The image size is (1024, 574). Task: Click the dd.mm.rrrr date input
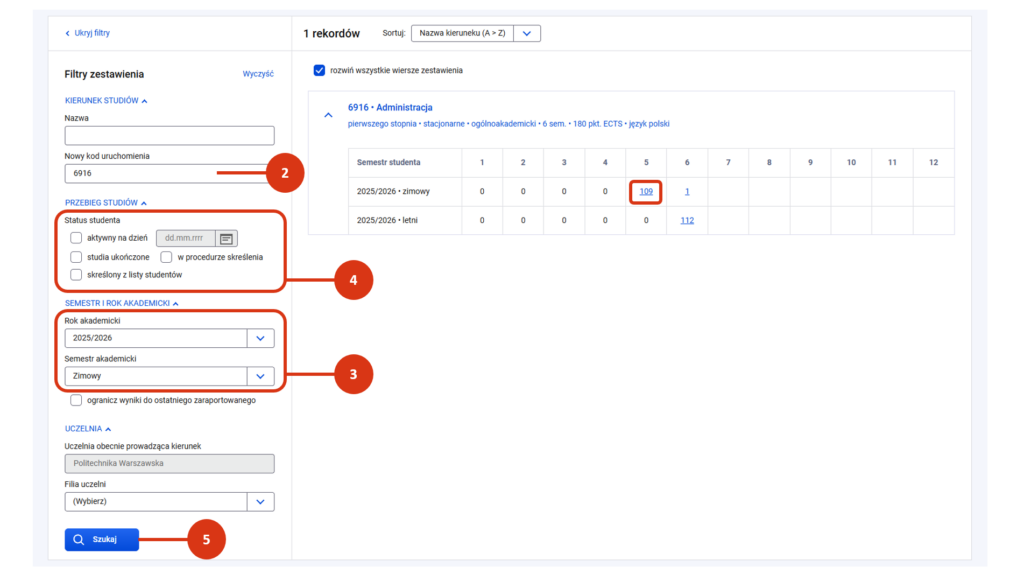point(185,238)
